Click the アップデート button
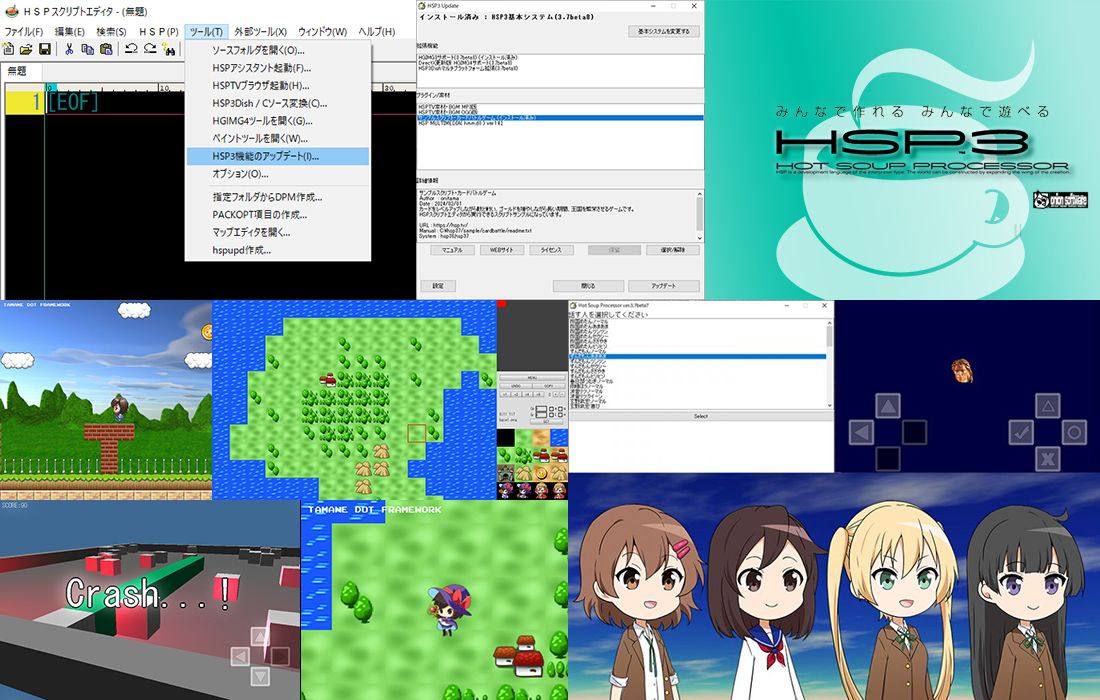This screenshot has height=700, width=1100. (x=663, y=286)
